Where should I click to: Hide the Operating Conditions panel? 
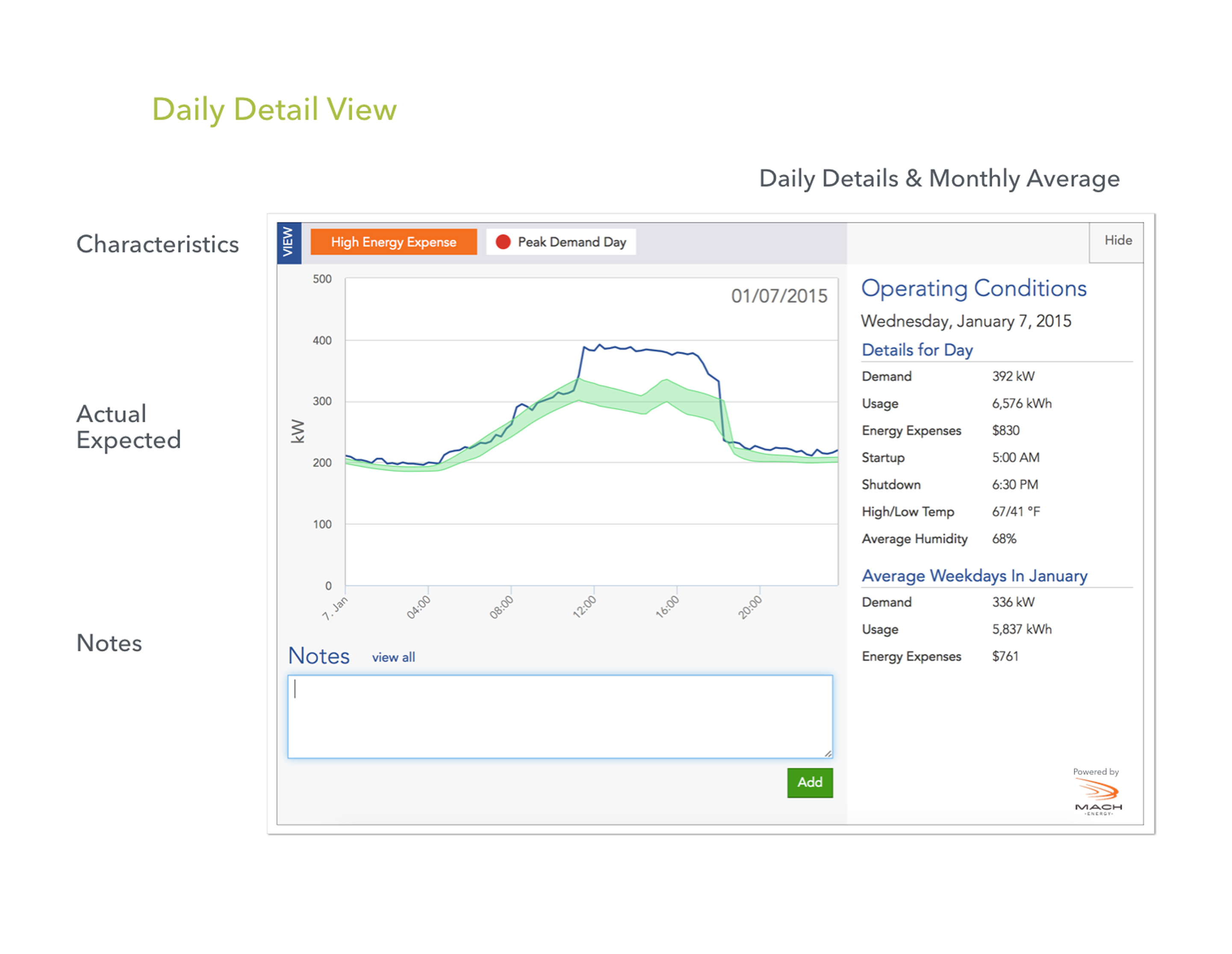(x=1117, y=240)
